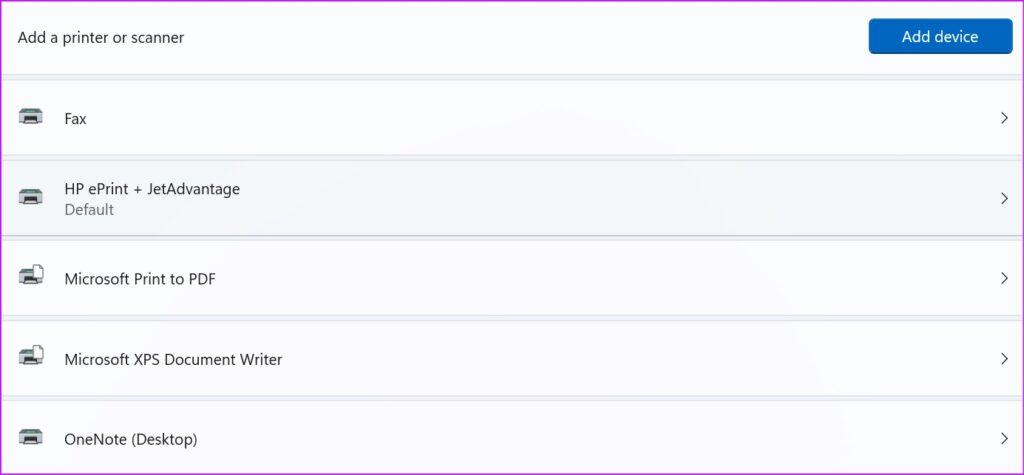Open the OneNote (Desktop) chevron arrow
The image size is (1024, 475).
pos(1004,438)
